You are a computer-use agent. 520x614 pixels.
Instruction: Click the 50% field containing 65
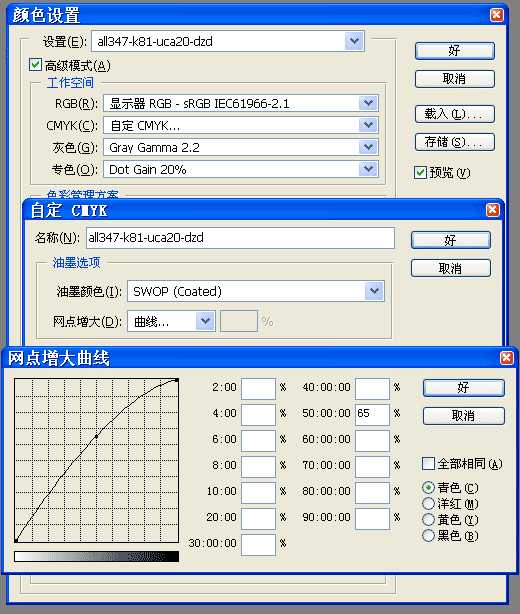(x=372, y=415)
